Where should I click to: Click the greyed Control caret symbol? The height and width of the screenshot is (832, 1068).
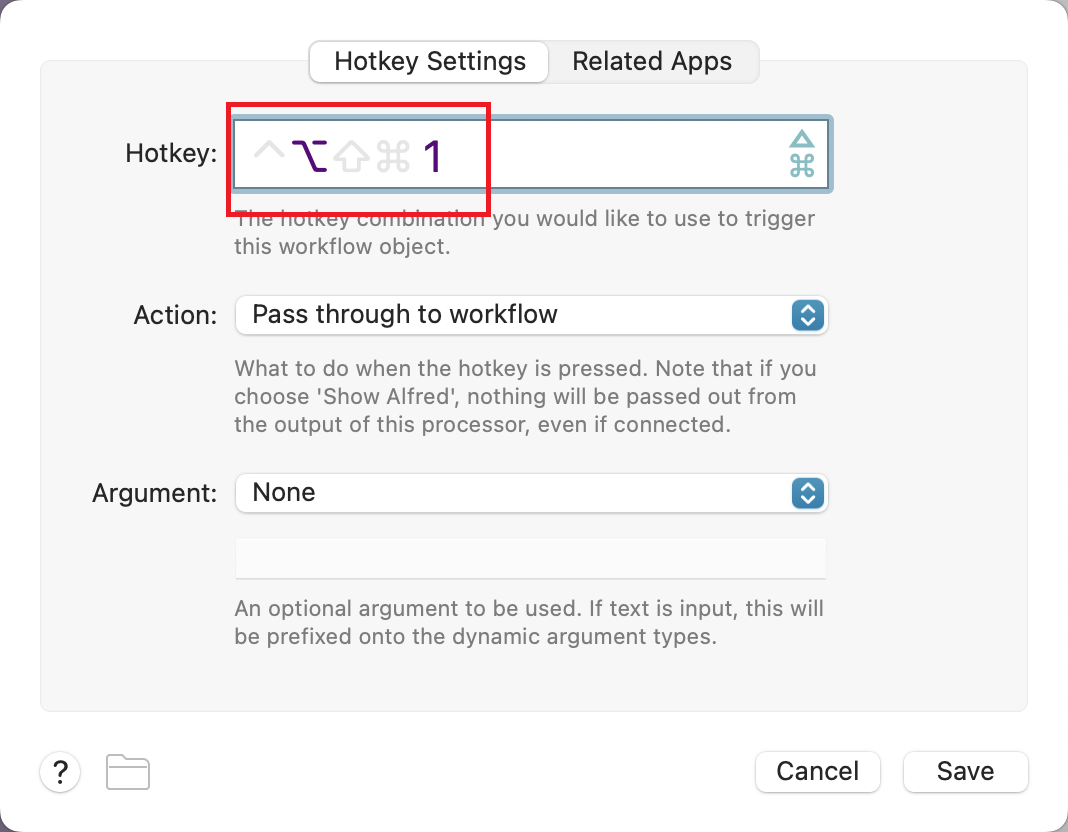(269, 150)
